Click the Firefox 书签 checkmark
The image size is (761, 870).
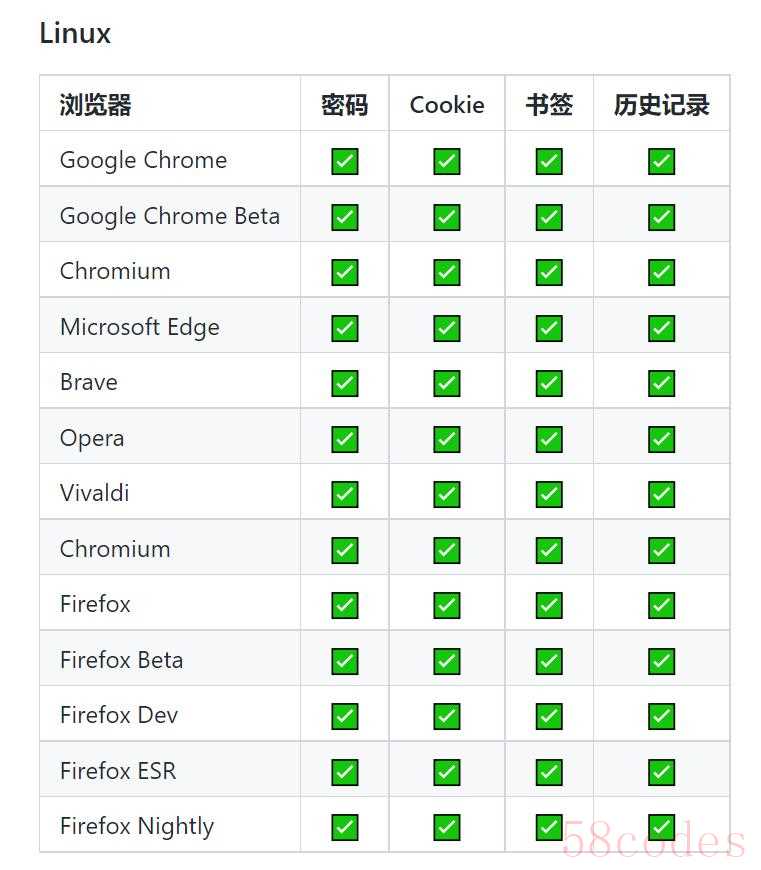pos(549,605)
